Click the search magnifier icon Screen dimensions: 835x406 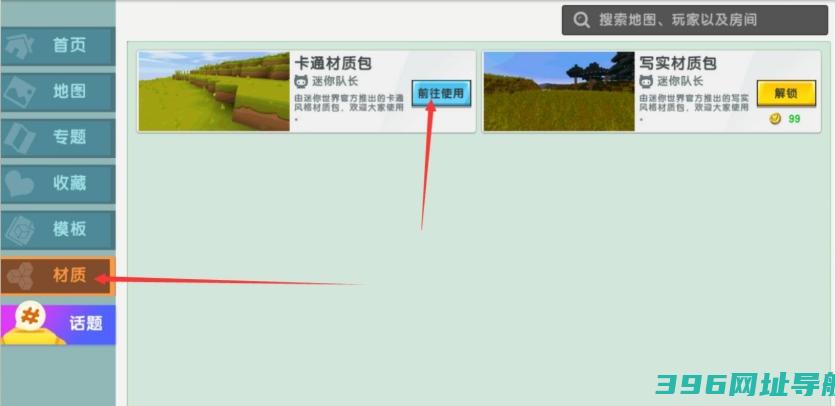coord(581,20)
